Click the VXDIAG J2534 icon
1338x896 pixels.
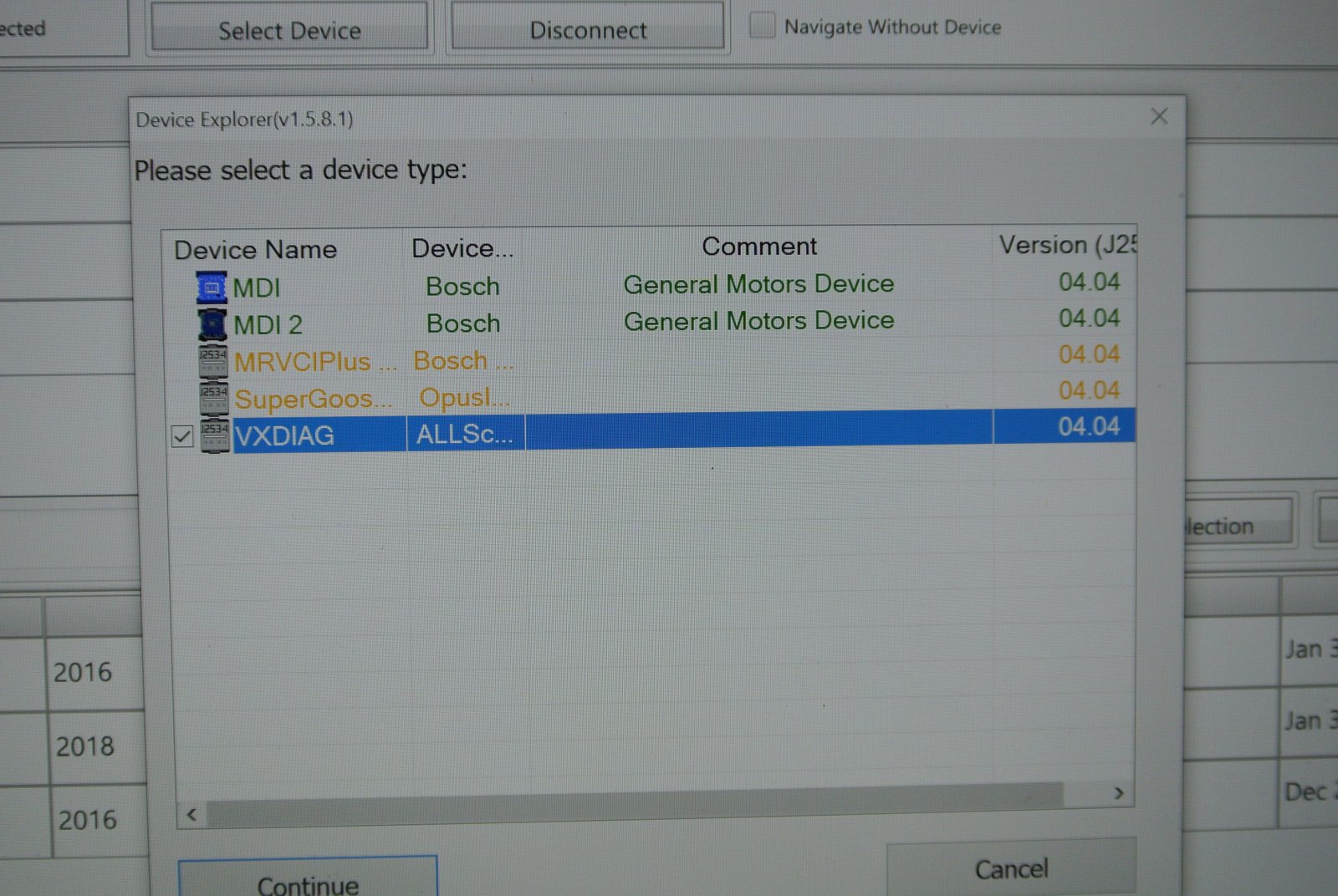pos(214,435)
